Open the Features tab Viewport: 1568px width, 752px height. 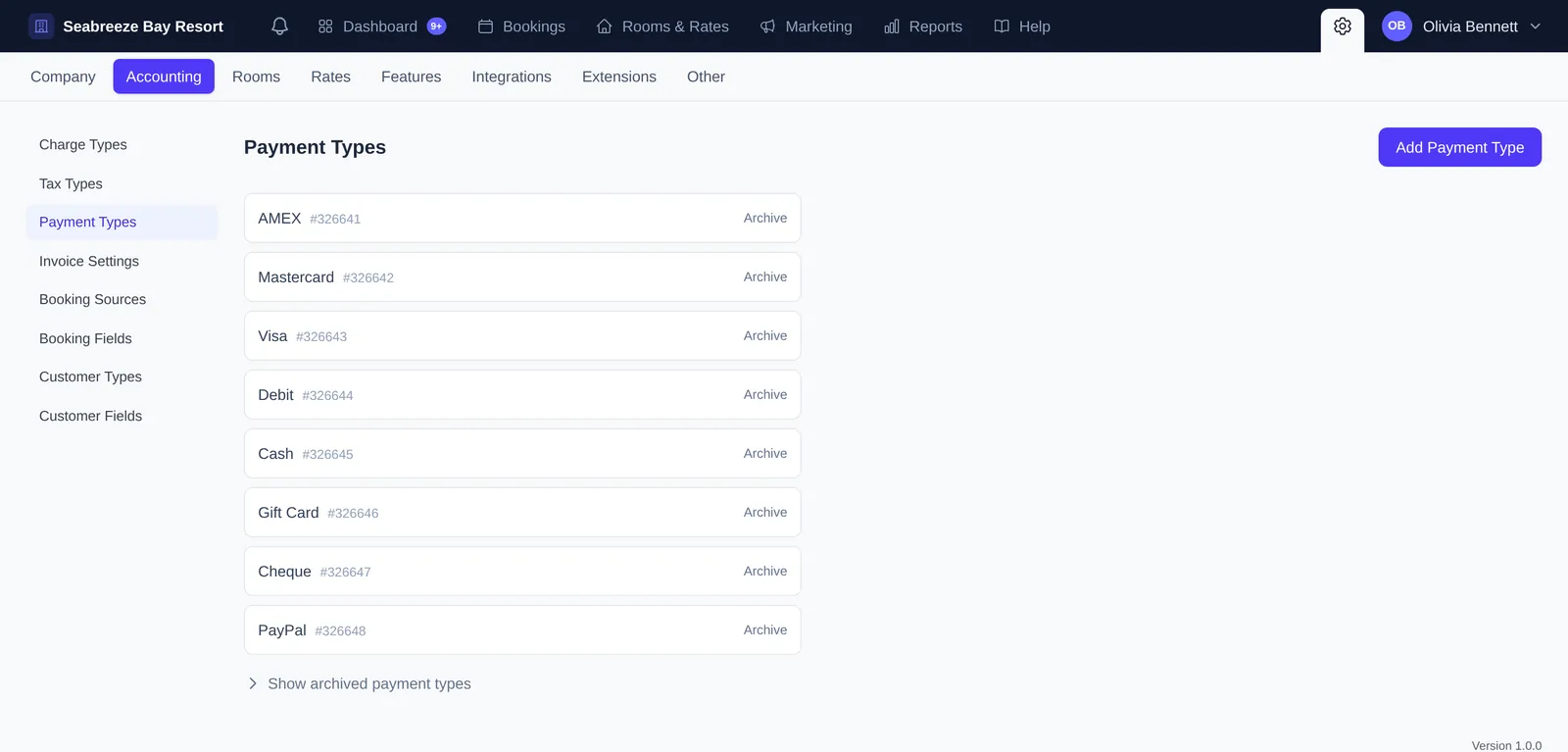tap(411, 76)
